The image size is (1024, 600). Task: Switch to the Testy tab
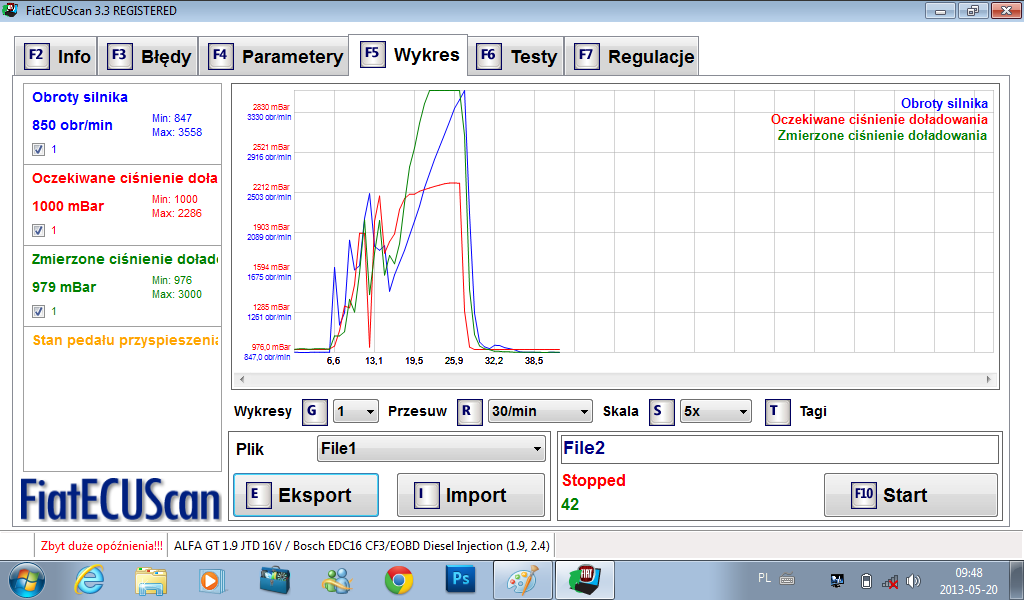coord(516,56)
